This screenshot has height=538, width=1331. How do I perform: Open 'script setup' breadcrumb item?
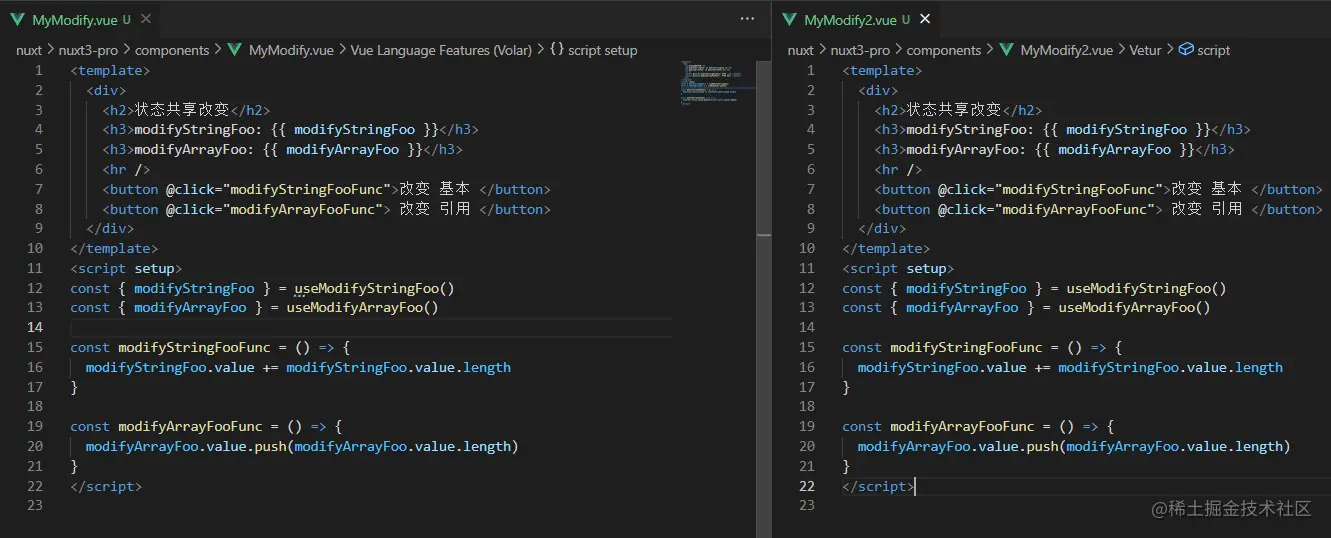point(602,50)
